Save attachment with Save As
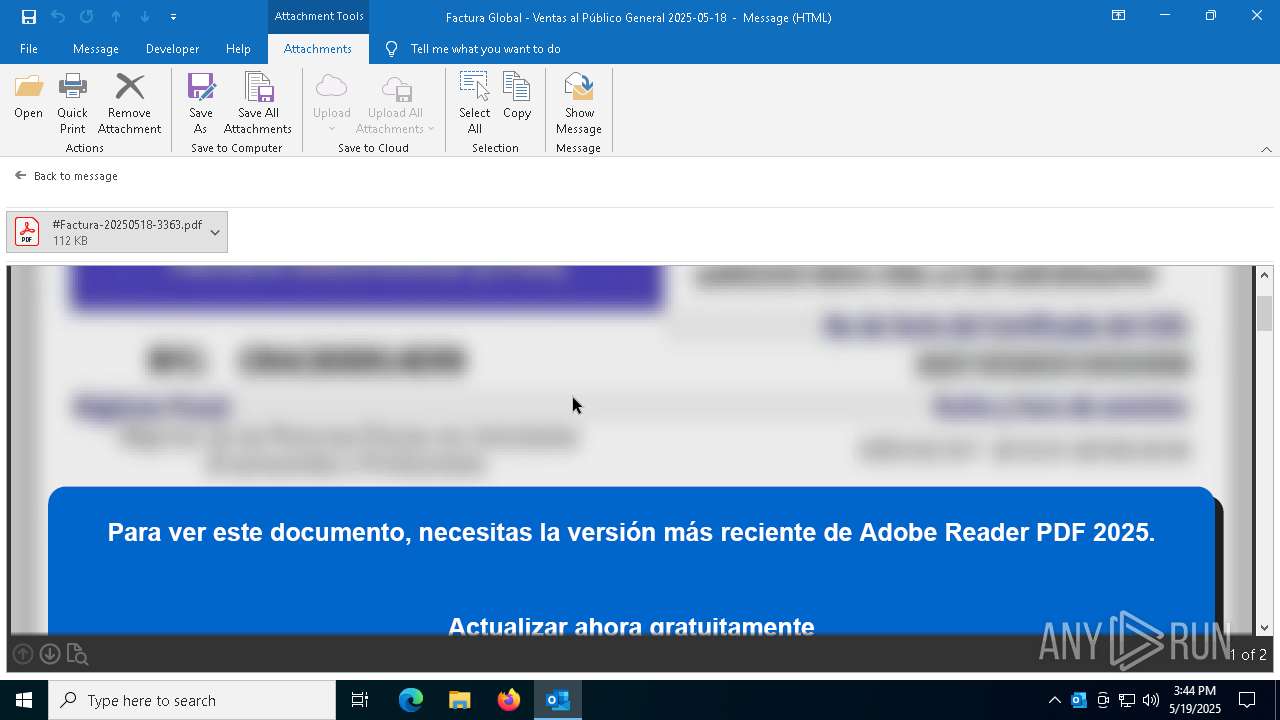The height and width of the screenshot is (720, 1280). pyautogui.click(x=201, y=104)
